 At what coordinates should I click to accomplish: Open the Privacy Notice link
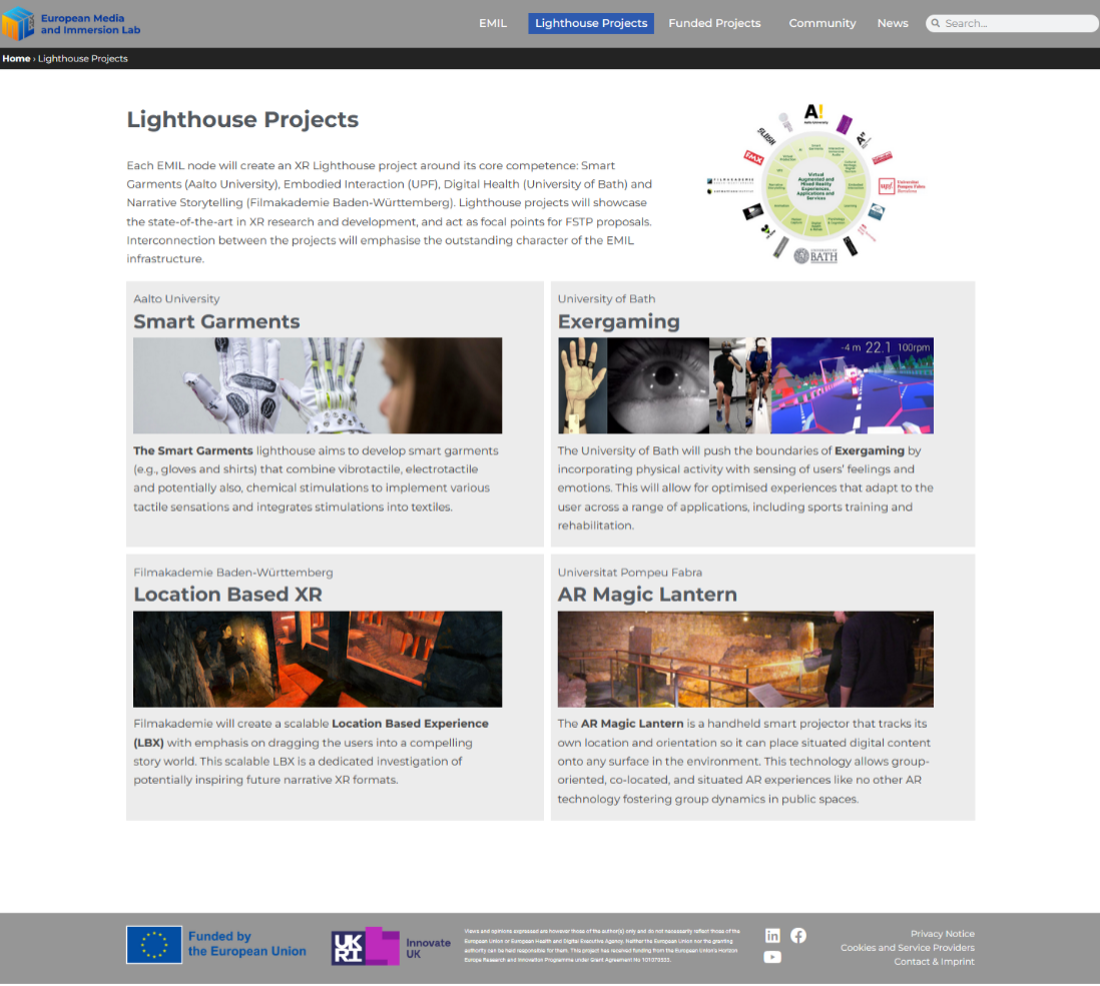tap(942, 934)
